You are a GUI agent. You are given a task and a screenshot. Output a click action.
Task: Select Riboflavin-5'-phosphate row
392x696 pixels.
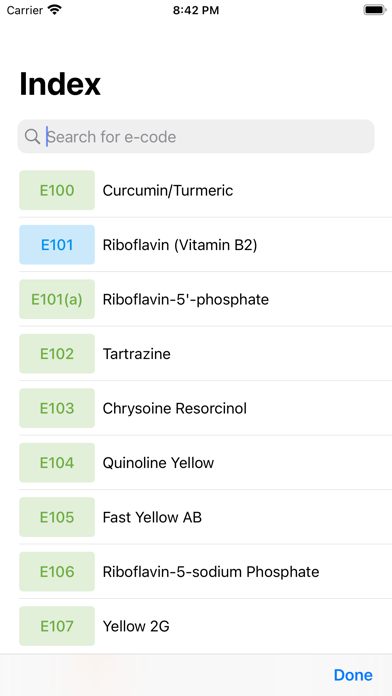[206, 299]
